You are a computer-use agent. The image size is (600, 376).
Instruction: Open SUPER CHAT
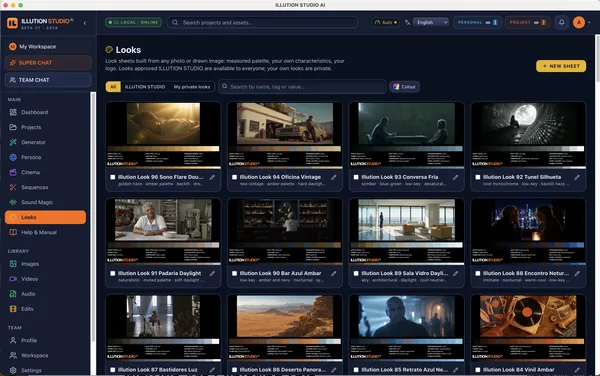coord(48,63)
